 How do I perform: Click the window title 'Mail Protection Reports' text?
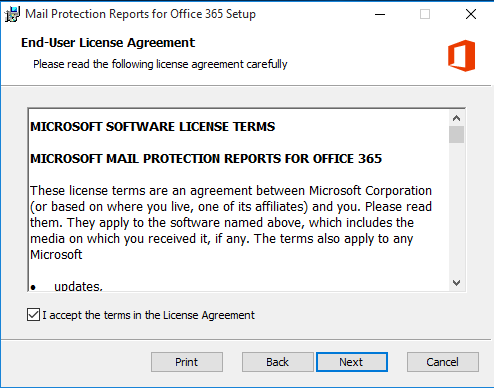[x=140, y=14]
